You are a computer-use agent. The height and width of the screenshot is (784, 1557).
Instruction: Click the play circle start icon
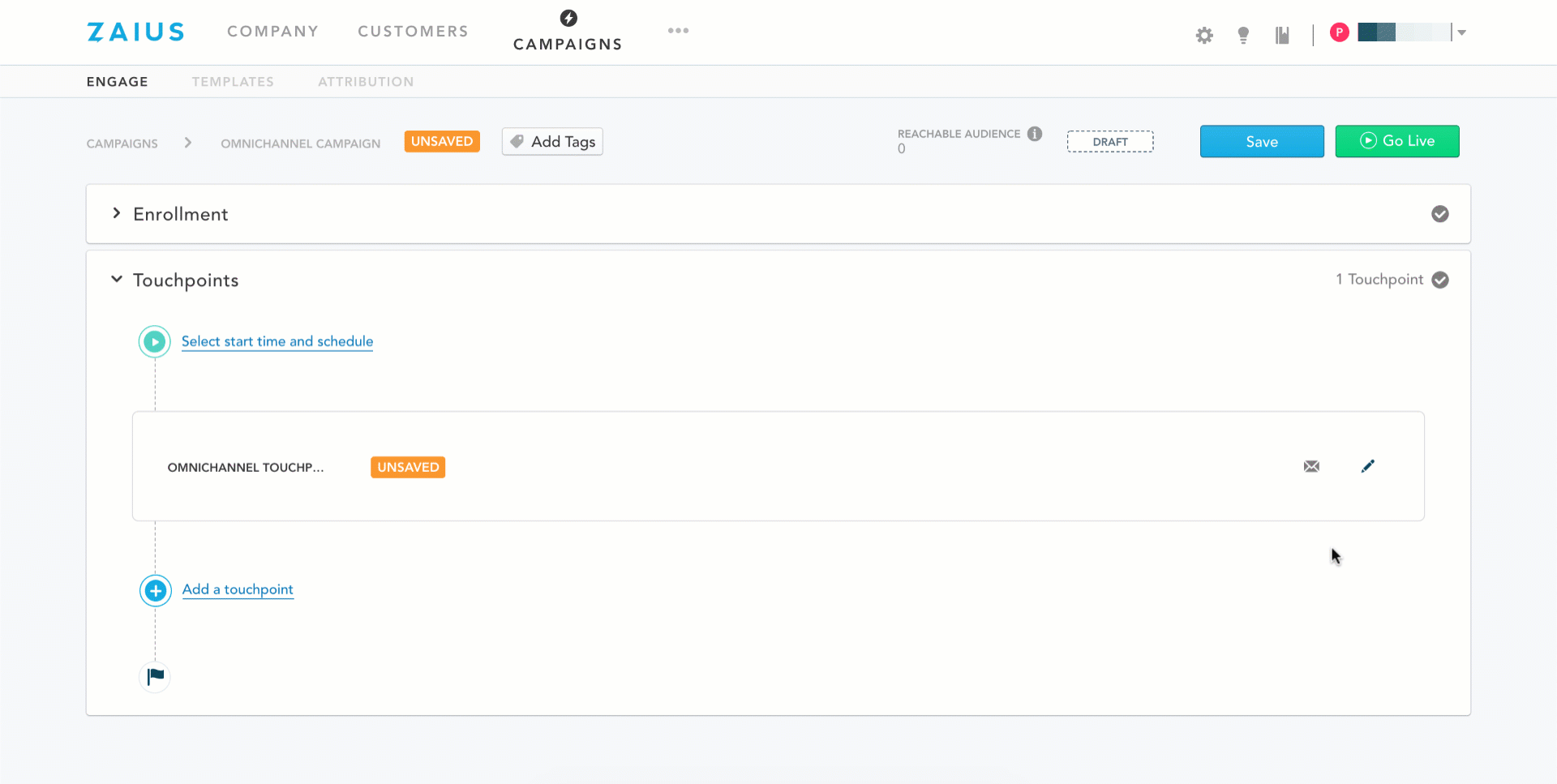coord(154,342)
